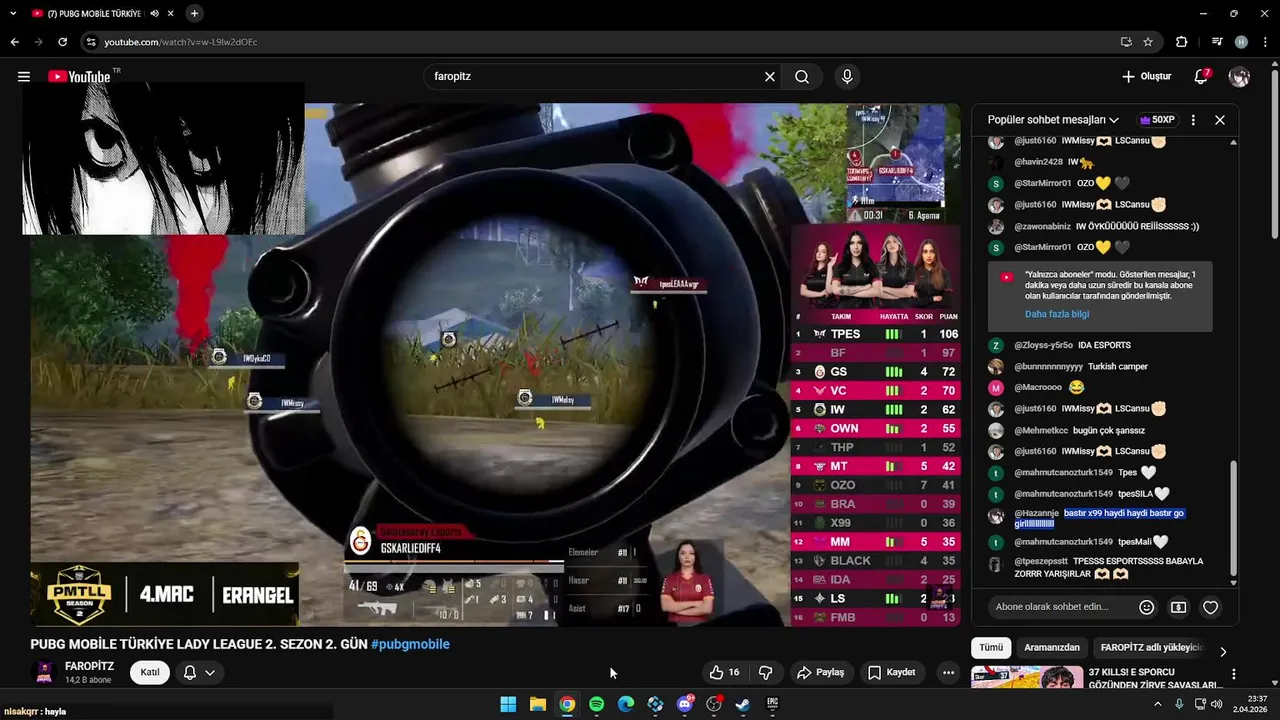
Task: Open Daha fazla bilgi link
Action: 1057,314
